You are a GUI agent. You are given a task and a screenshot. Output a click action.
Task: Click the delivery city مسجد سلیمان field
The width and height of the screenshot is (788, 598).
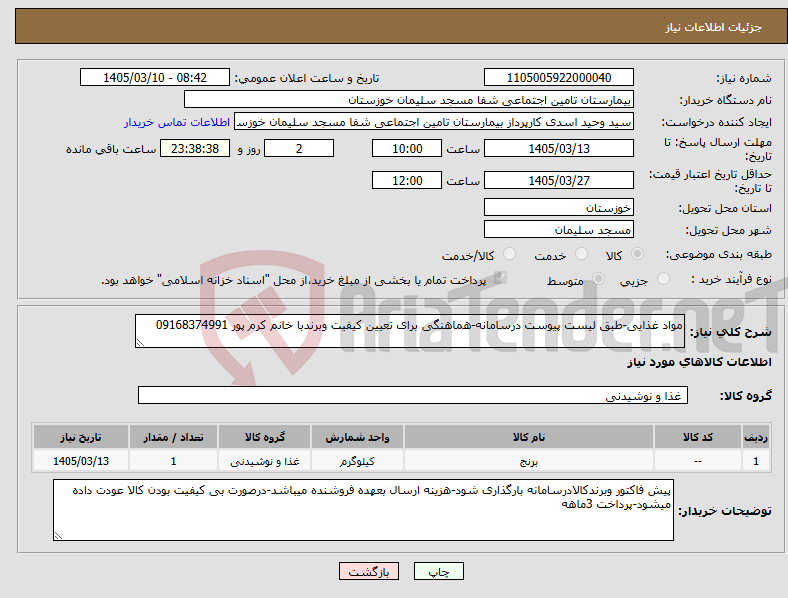(559, 230)
